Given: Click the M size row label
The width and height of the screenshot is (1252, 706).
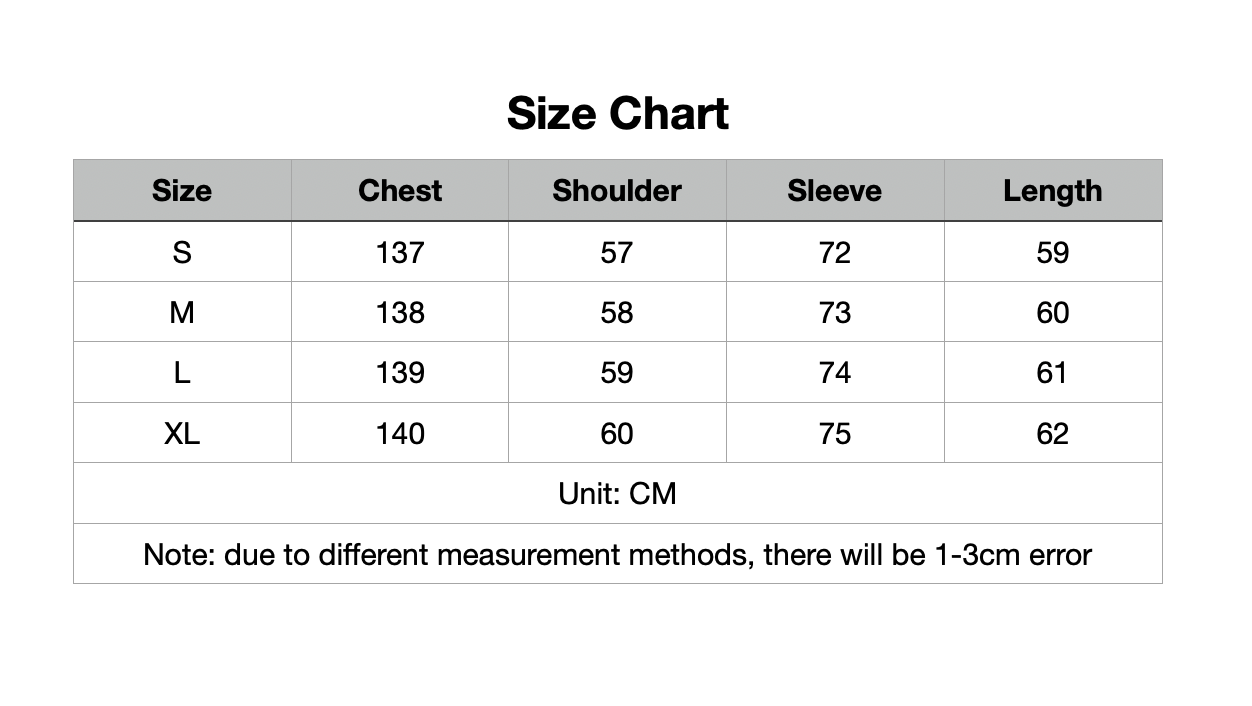Looking at the screenshot, I should pyautogui.click(x=182, y=313).
